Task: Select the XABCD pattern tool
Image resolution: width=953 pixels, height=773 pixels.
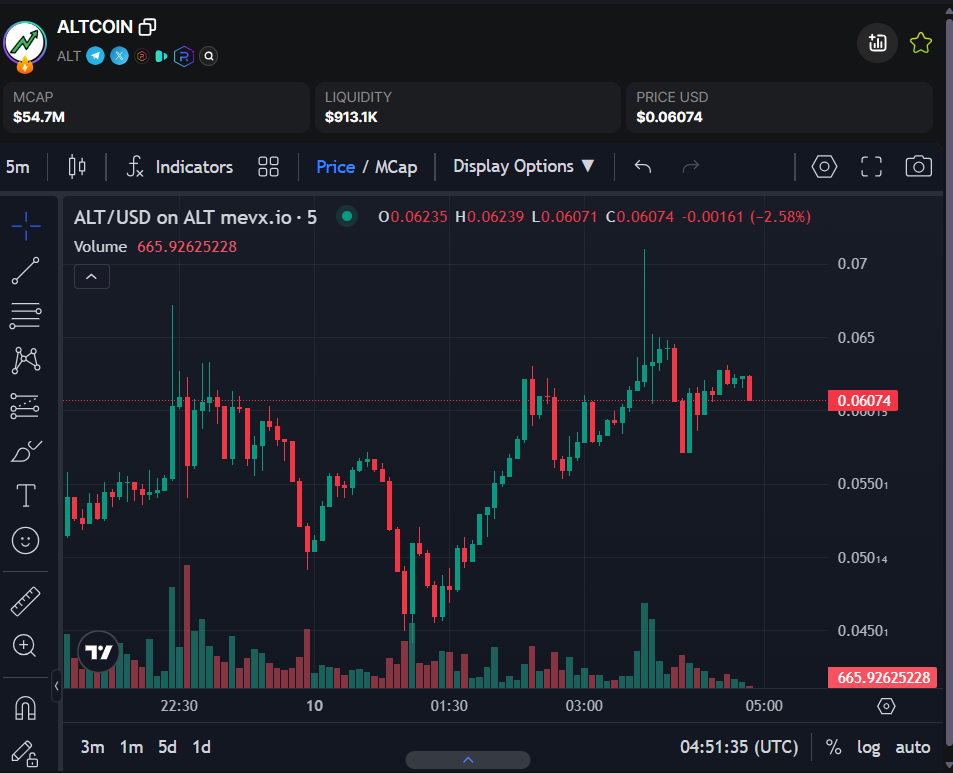Action: coord(26,360)
